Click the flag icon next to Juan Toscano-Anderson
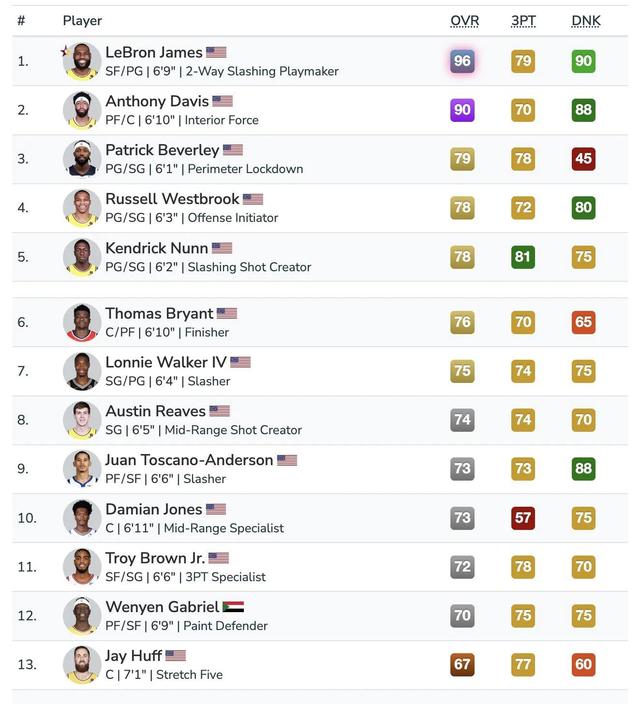Image resolution: width=640 pixels, height=704 pixels. pos(287,460)
